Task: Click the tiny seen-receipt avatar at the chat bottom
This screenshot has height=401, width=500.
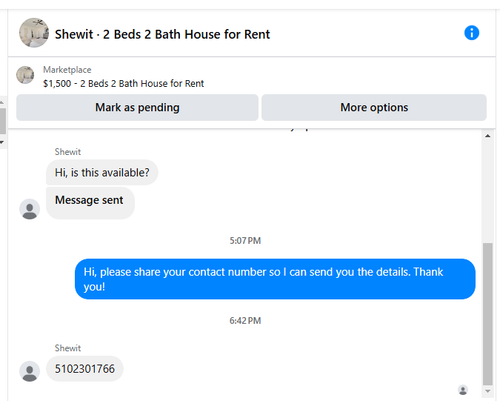Action: pyautogui.click(x=463, y=390)
